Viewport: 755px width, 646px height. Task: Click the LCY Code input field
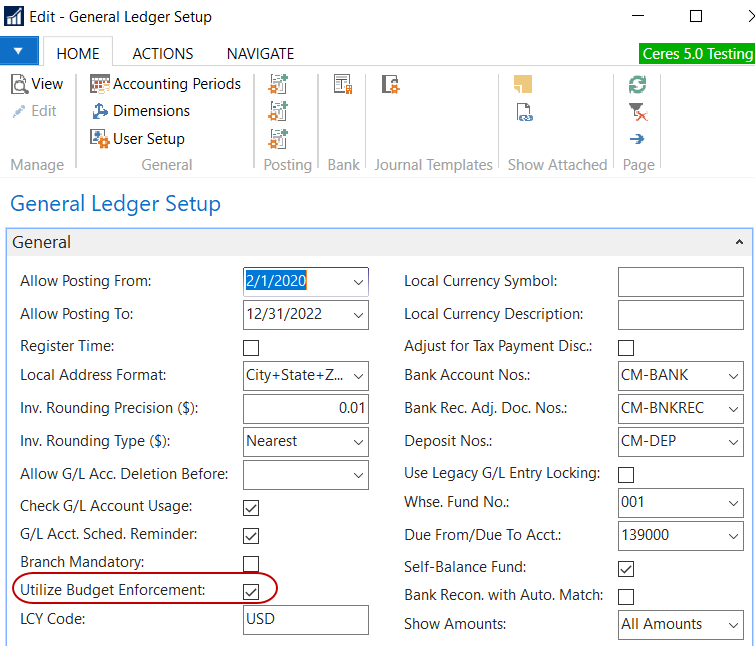point(306,620)
